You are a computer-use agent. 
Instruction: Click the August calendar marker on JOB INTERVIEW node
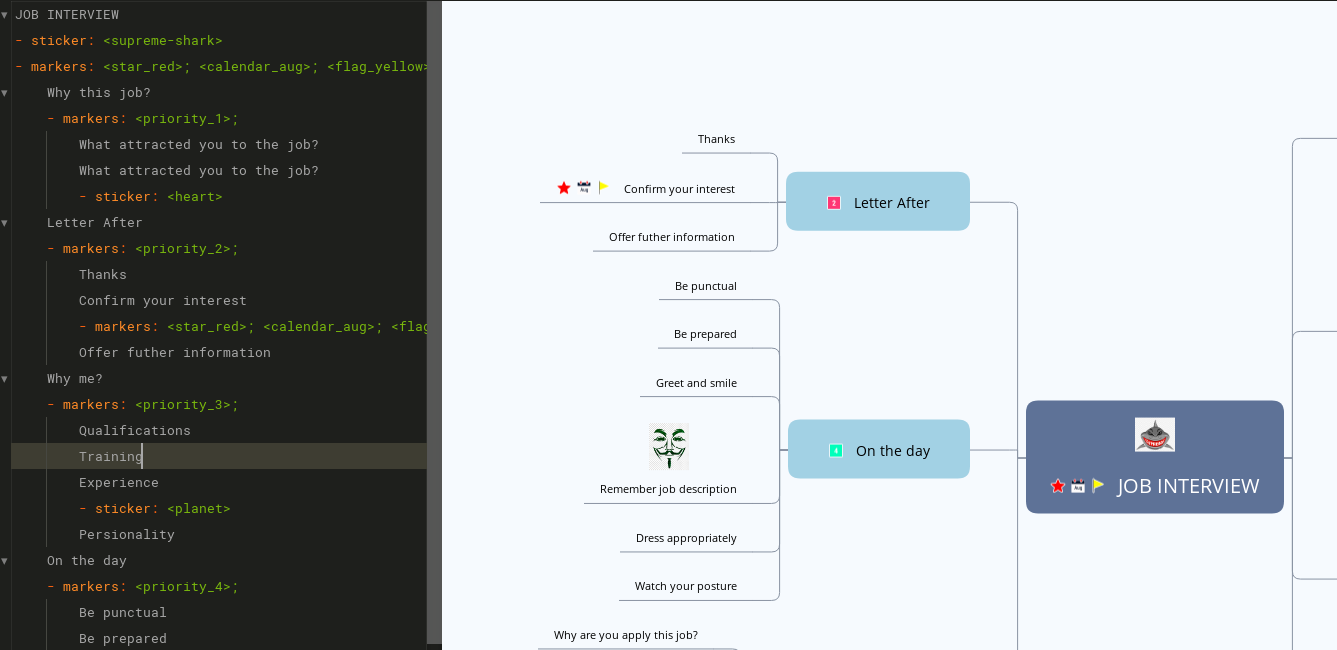[x=1078, y=486]
